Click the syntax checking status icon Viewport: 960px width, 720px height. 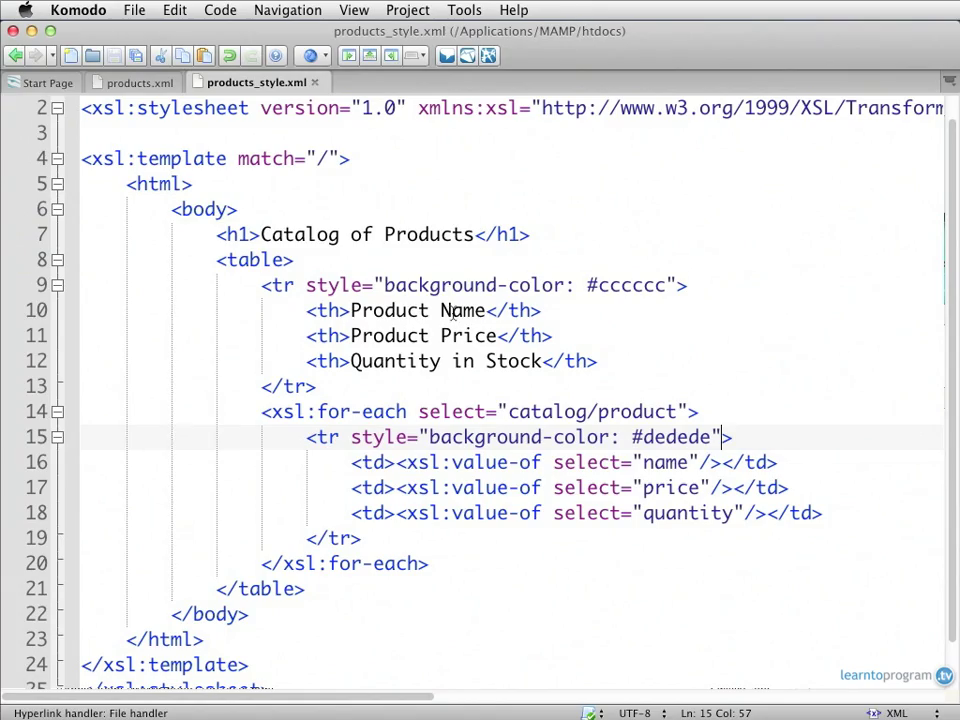pyautogui.click(x=588, y=713)
